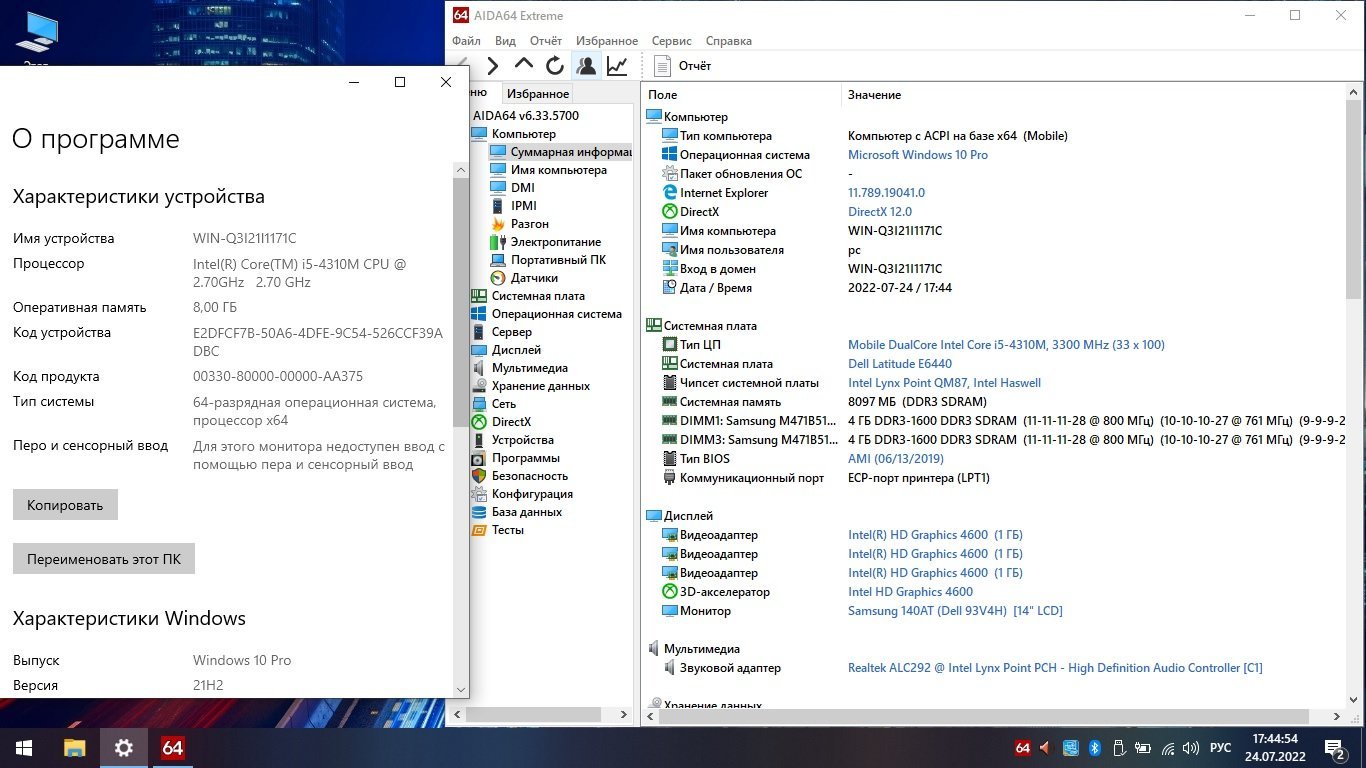Click the База данных tree icon
Viewport: 1366px width, 768px height.
pos(479,512)
